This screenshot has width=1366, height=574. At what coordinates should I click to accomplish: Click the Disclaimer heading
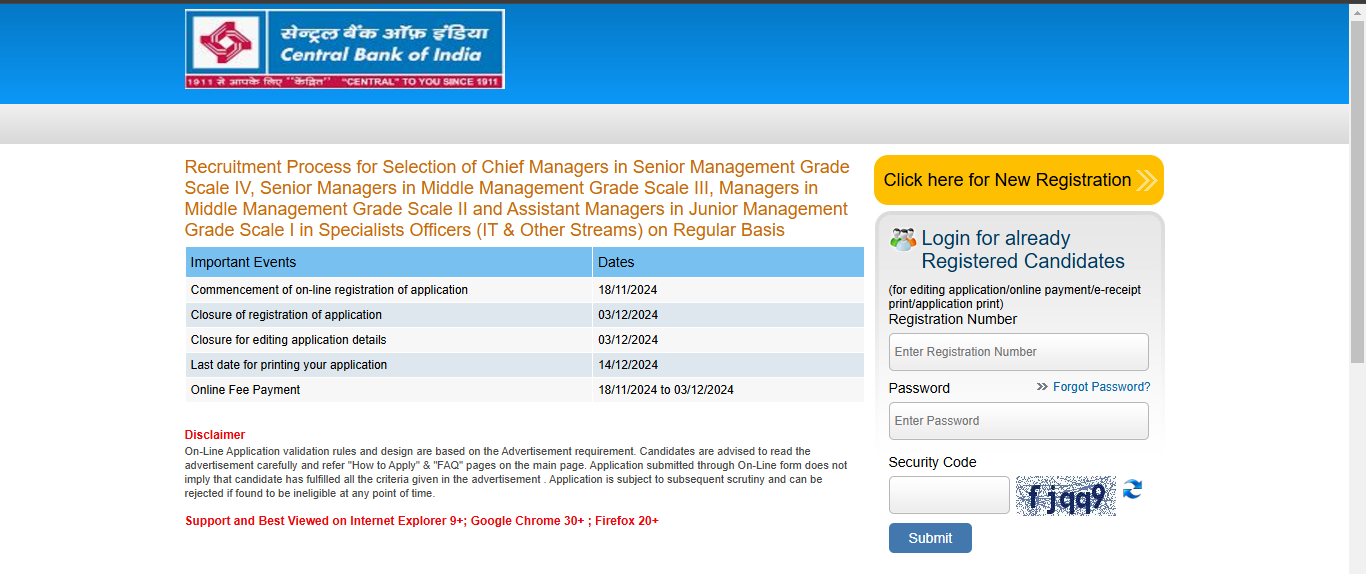(x=215, y=435)
